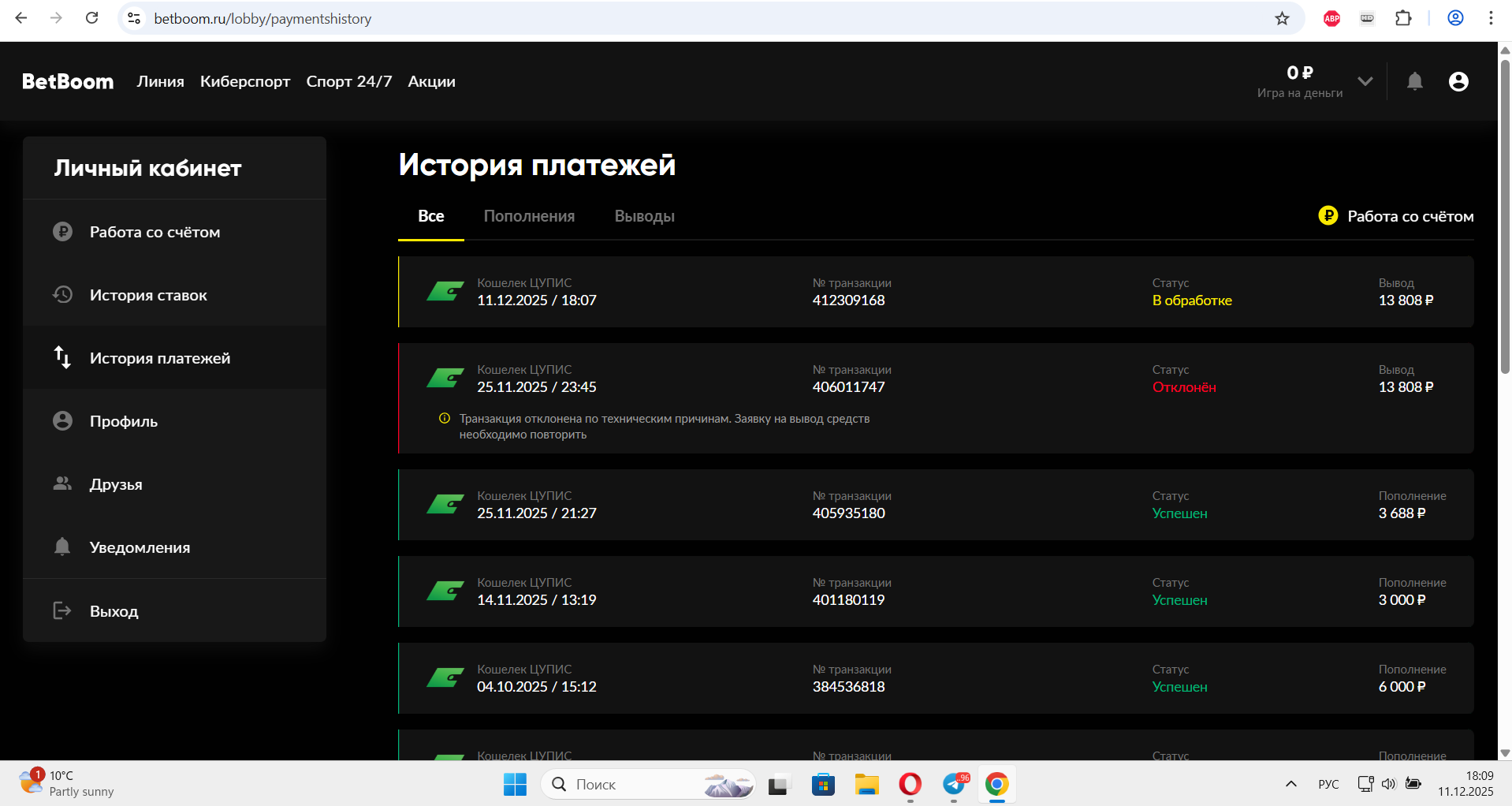The width and height of the screenshot is (1512, 806).
Task: Open the Chrome three-dot menu
Action: coord(1491,18)
